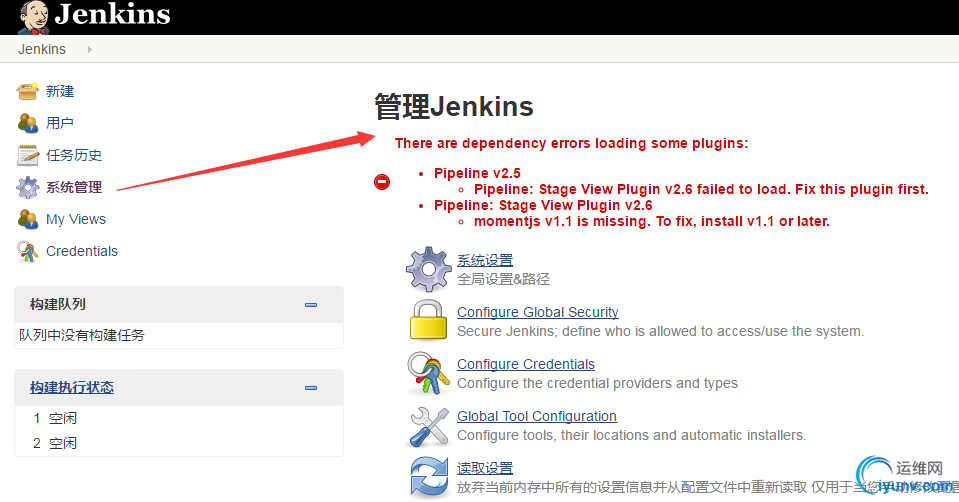
Task: Open the Credentials sidebar link
Action: 82,251
